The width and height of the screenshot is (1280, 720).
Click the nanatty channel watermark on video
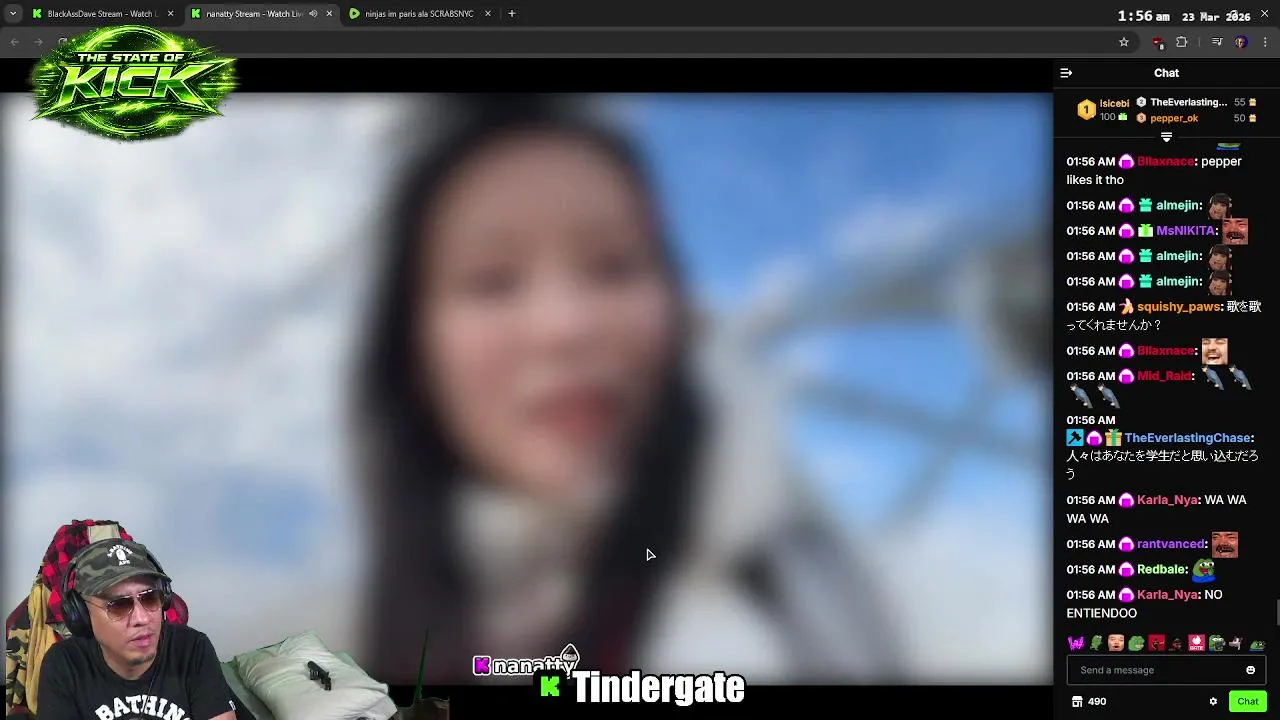526,664
